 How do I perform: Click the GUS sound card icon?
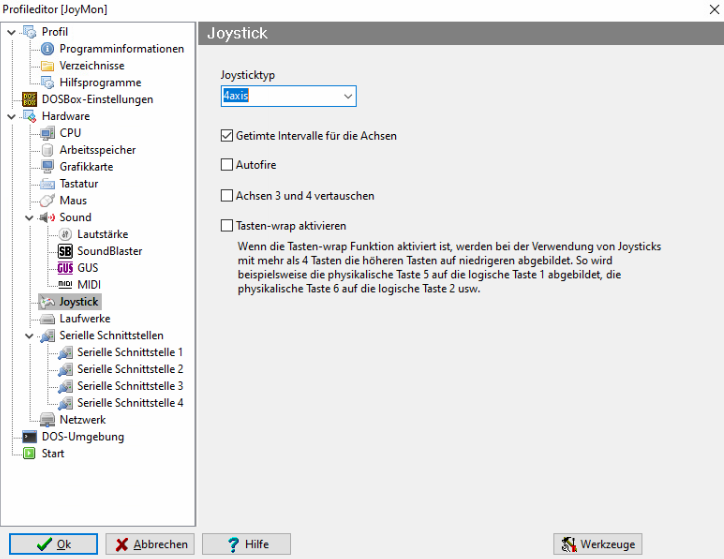coord(65,268)
